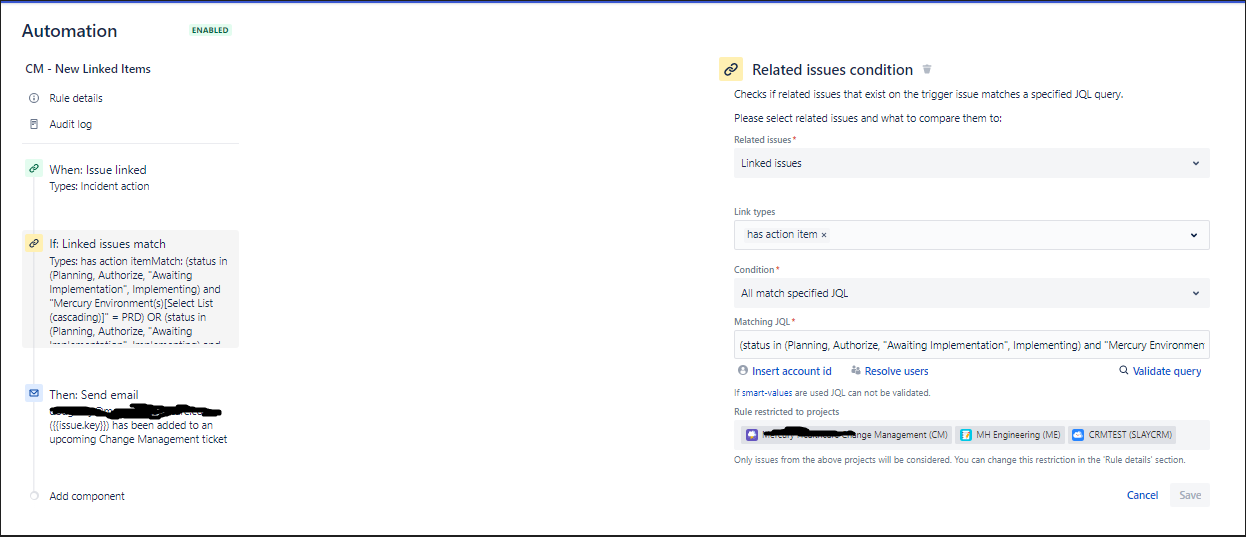
Task: Click the Related issues condition header link icon
Action: click(x=731, y=69)
